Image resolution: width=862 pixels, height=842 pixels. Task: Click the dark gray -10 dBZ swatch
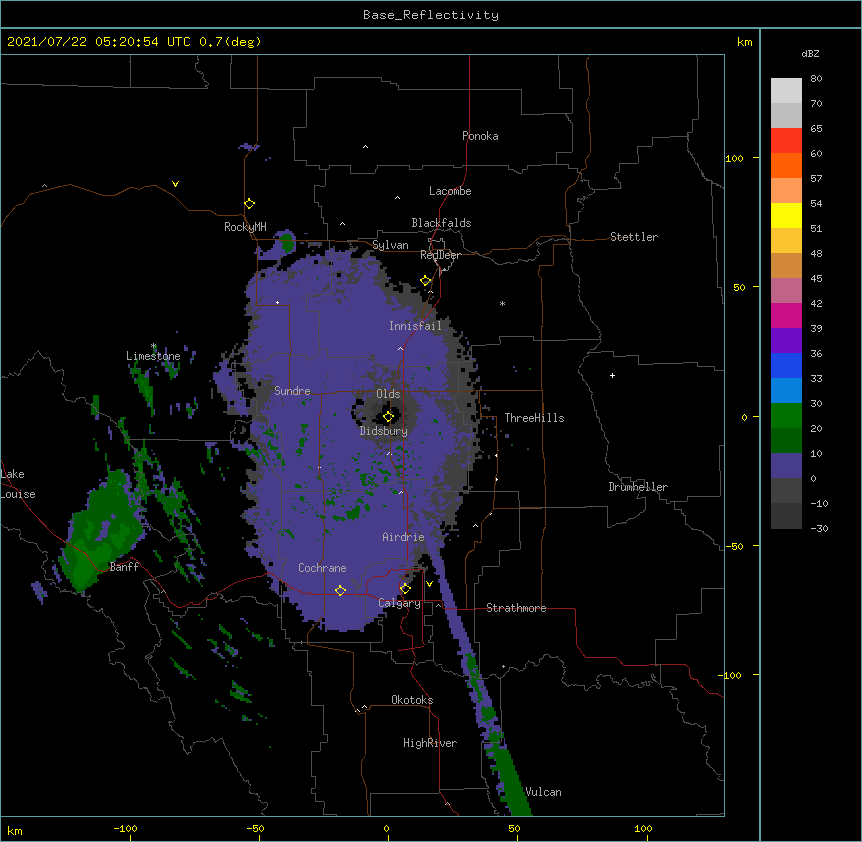point(786,516)
